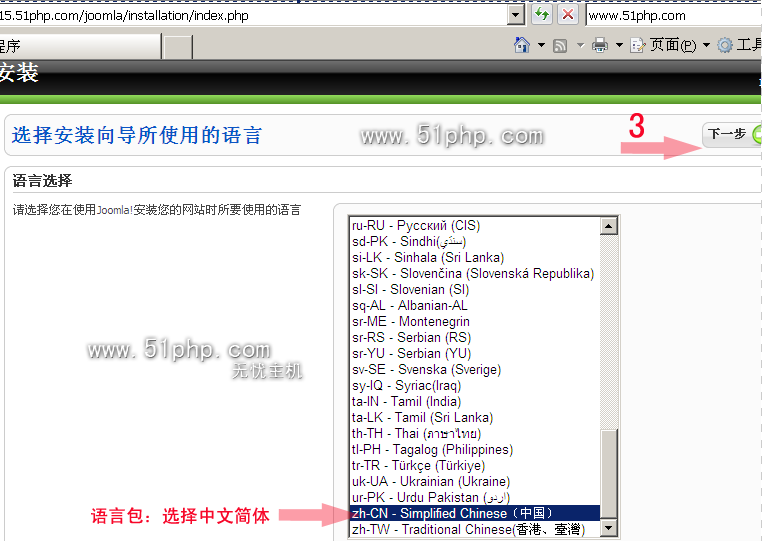Click language list scroll up arrow
Image resolution: width=762 pixels, height=541 pixels.
click(609, 226)
